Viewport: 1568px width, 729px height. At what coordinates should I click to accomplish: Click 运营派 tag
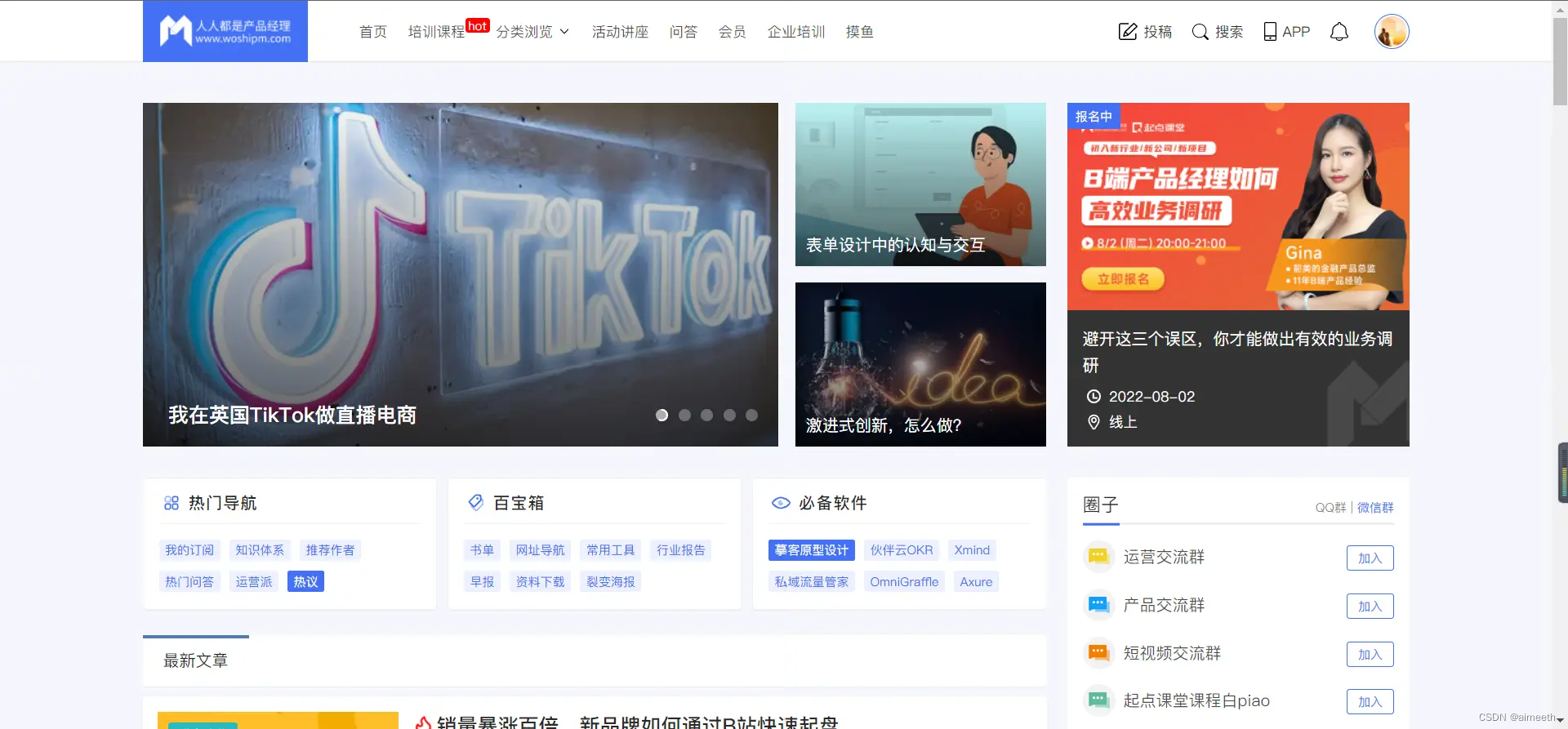point(254,582)
